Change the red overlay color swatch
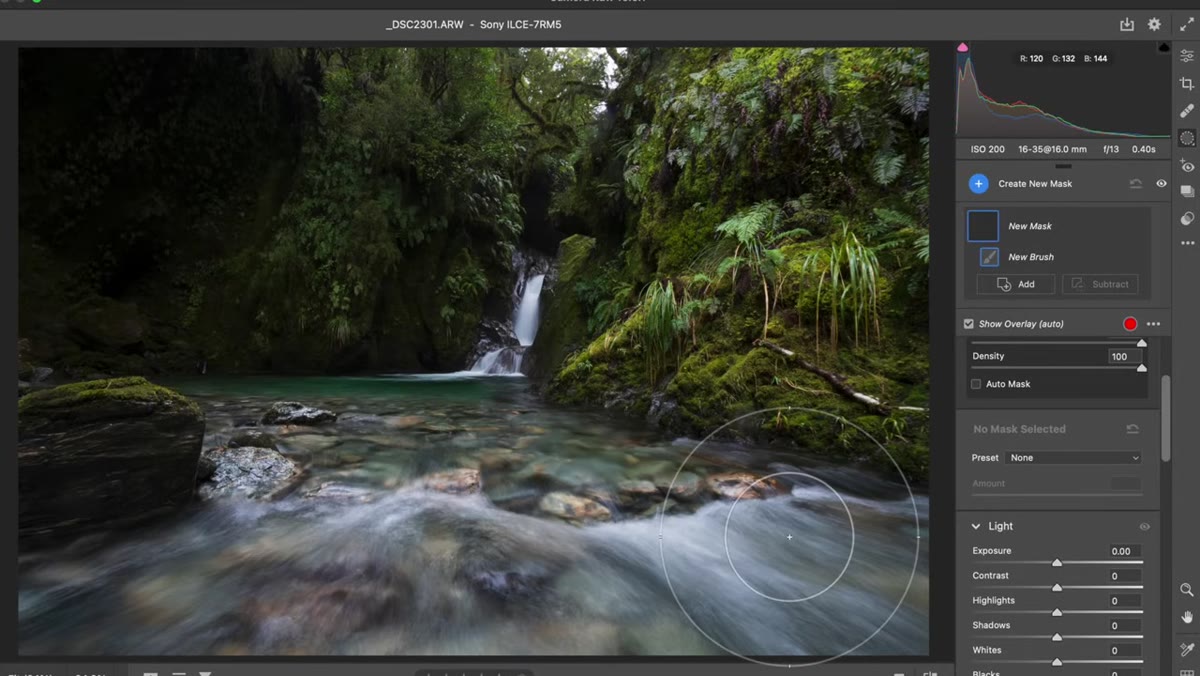Image resolution: width=1200 pixels, height=676 pixels. [1130, 324]
